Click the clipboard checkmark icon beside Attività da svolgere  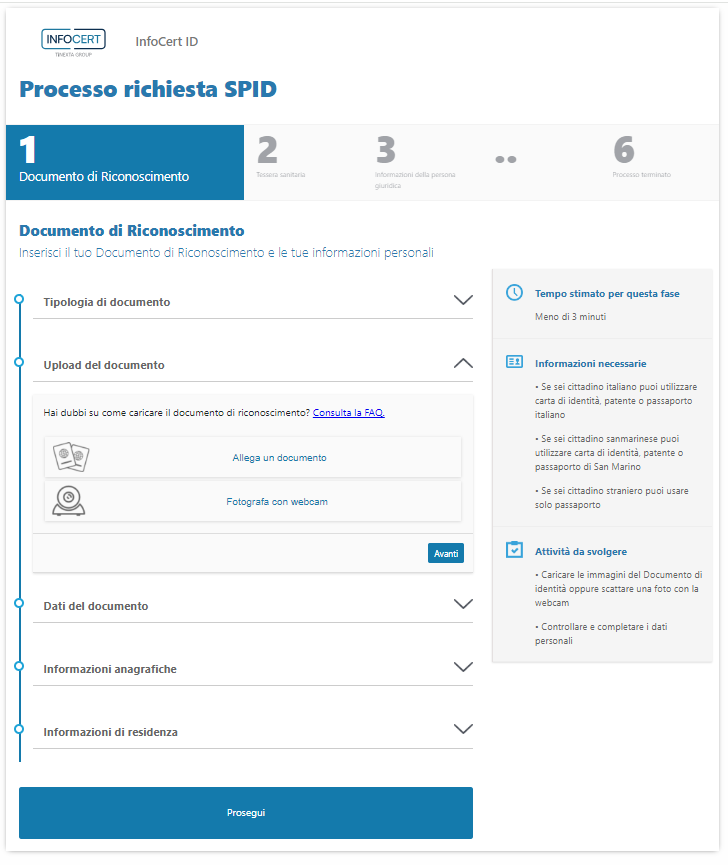coord(514,550)
